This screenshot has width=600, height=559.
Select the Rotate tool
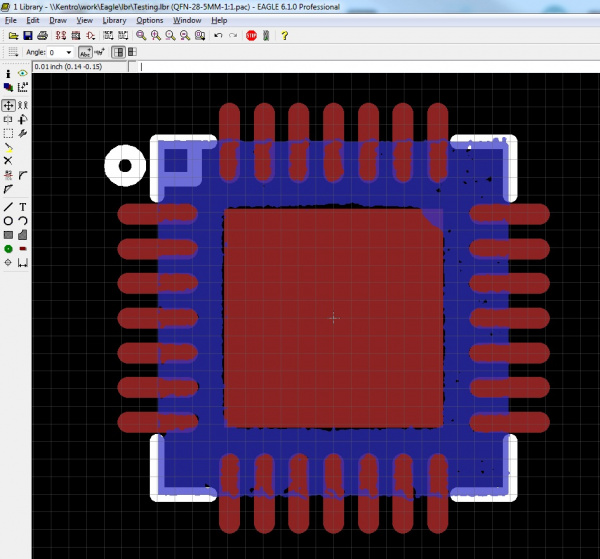pyautogui.click(x=23, y=119)
